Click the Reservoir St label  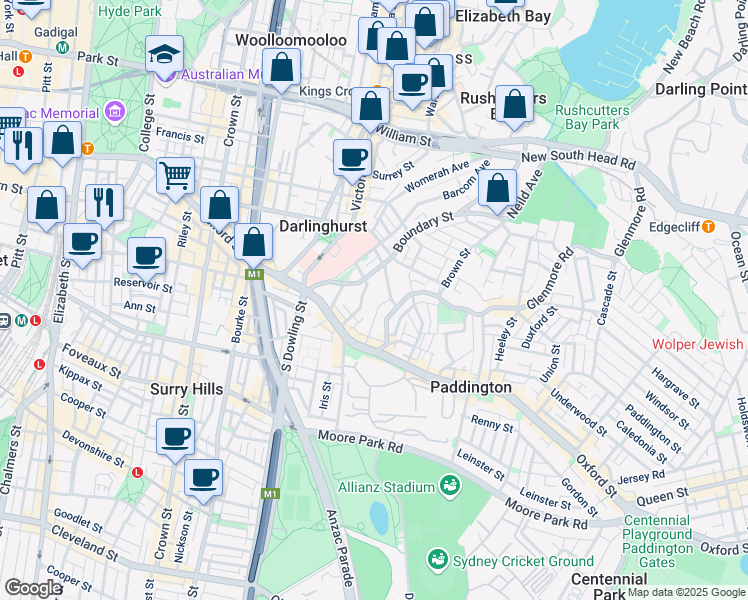(x=143, y=285)
